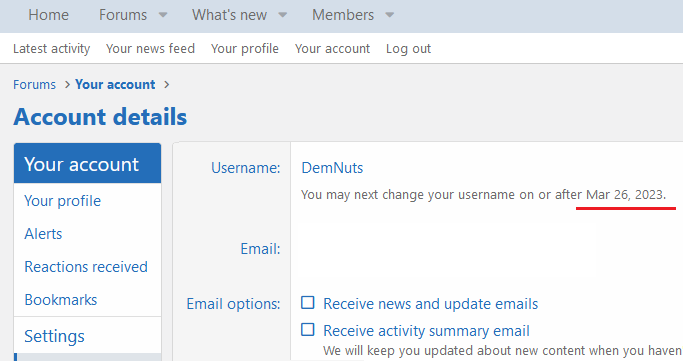Open the Members dropdown arrow
683x361 pixels.
pyautogui.click(x=390, y=15)
